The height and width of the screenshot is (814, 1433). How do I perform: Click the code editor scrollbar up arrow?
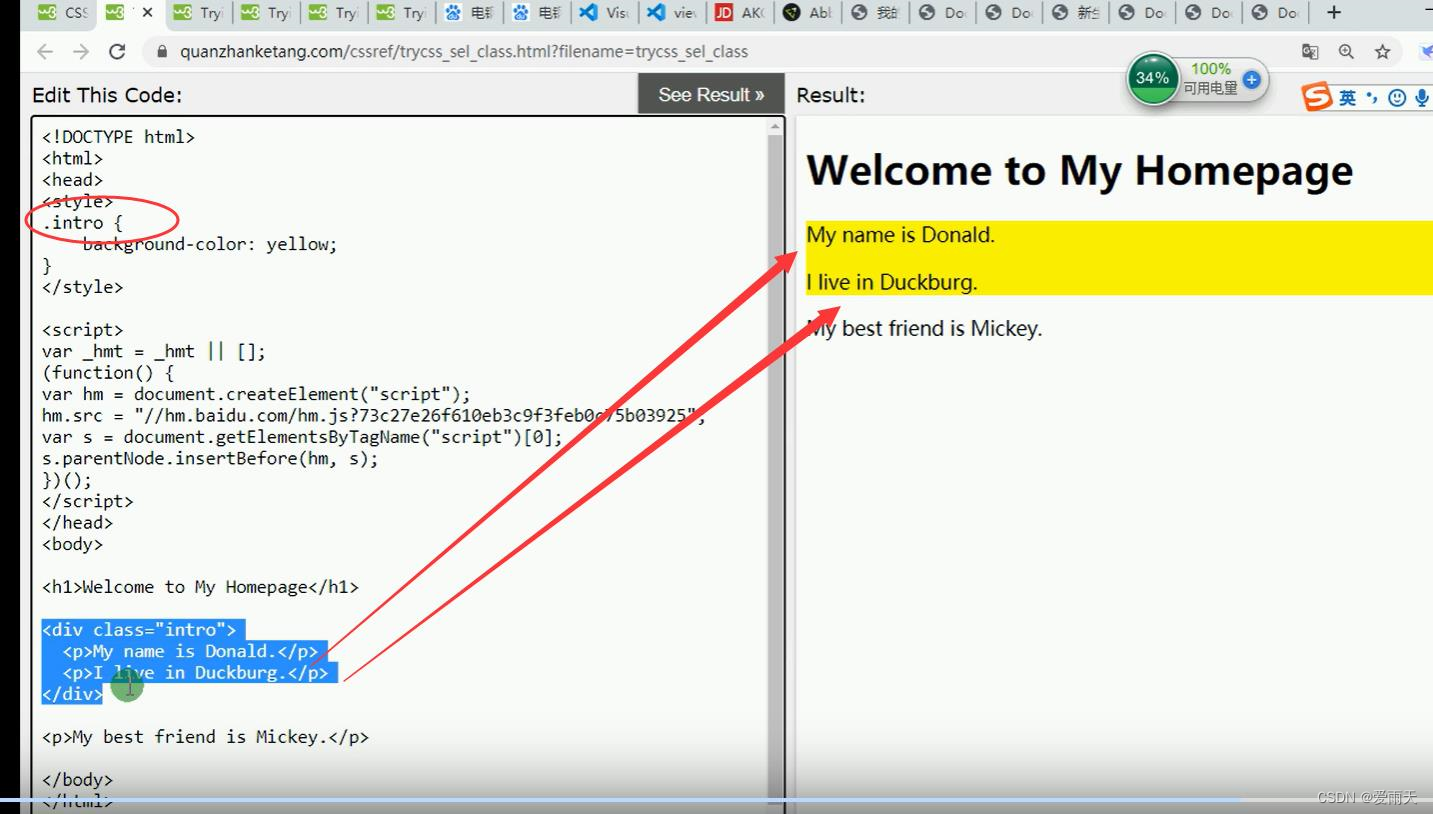(775, 126)
